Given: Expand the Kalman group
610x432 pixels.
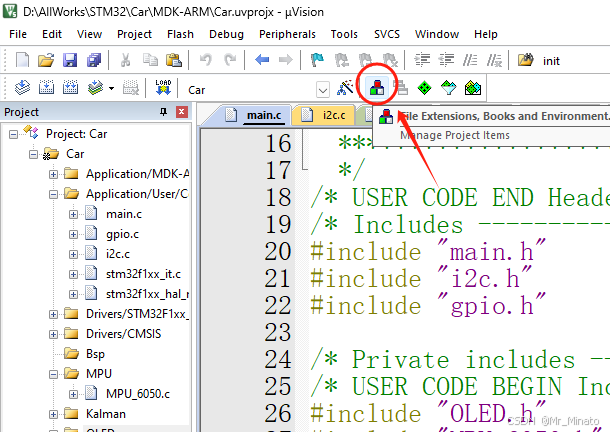Looking at the screenshot, I should pyautogui.click(x=53, y=414).
